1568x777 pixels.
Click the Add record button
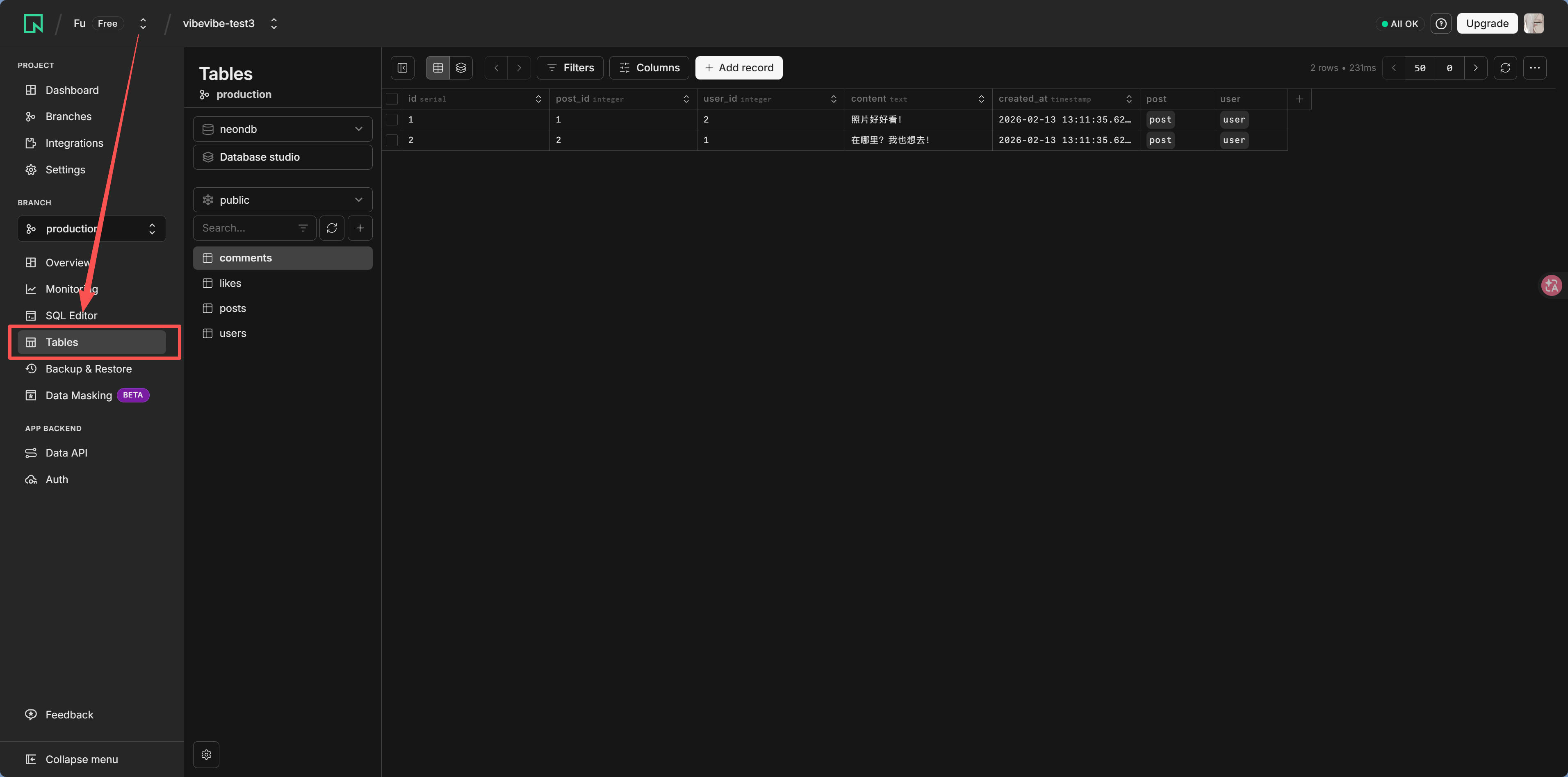[738, 68]
